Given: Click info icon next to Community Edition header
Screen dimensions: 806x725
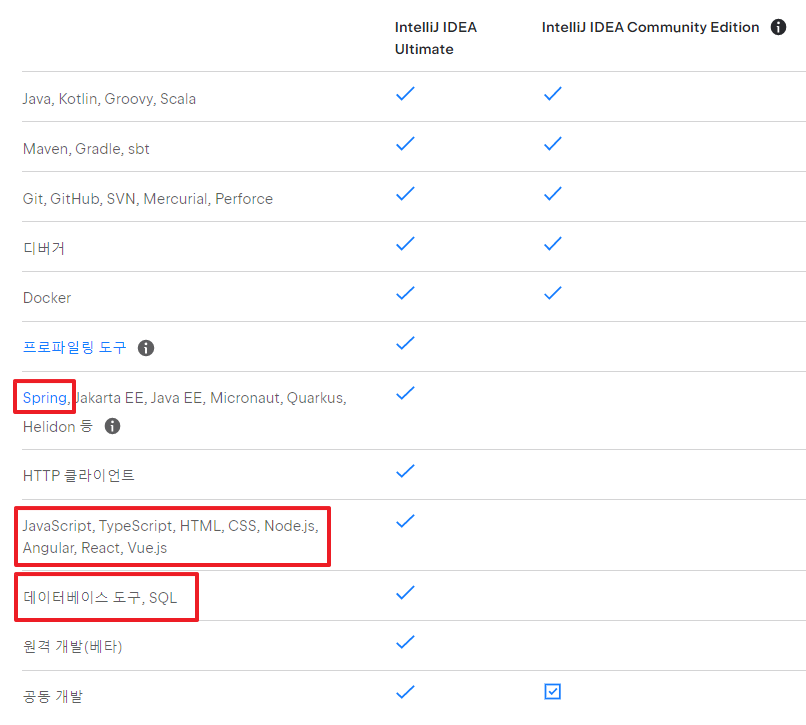Looking at the screenshot, I should (x=778, y=27).
